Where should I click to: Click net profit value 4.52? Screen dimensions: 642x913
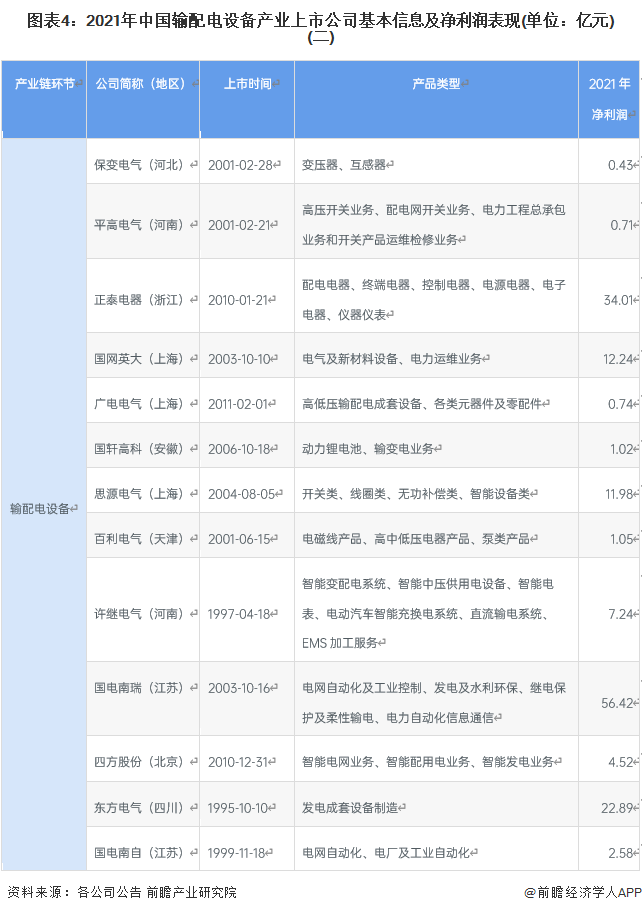[x=620, y=762]
